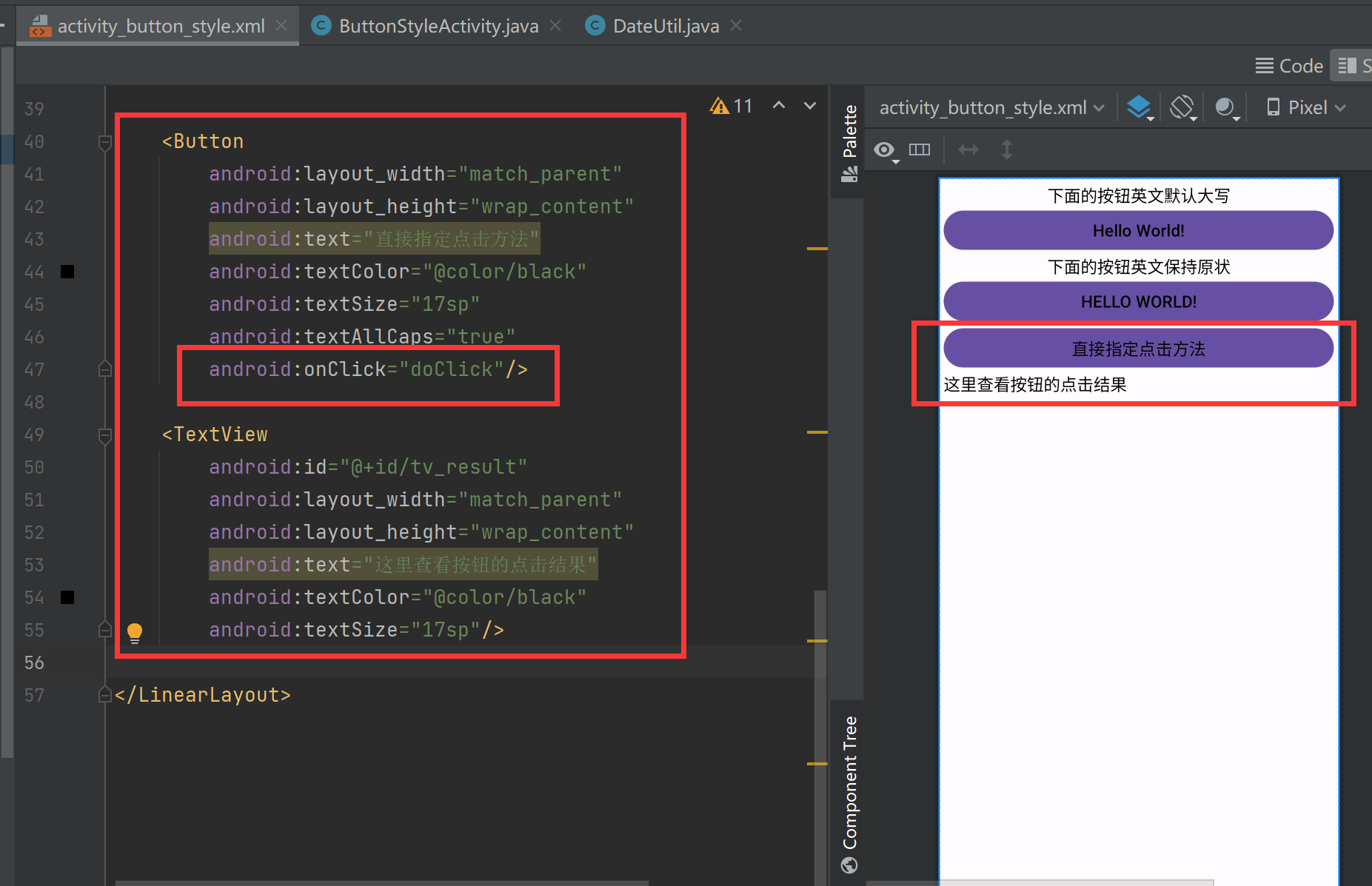Screen dimensions: 1372x886
Task: Click the textColor attribute on line 44
Action: coord(398,272)
